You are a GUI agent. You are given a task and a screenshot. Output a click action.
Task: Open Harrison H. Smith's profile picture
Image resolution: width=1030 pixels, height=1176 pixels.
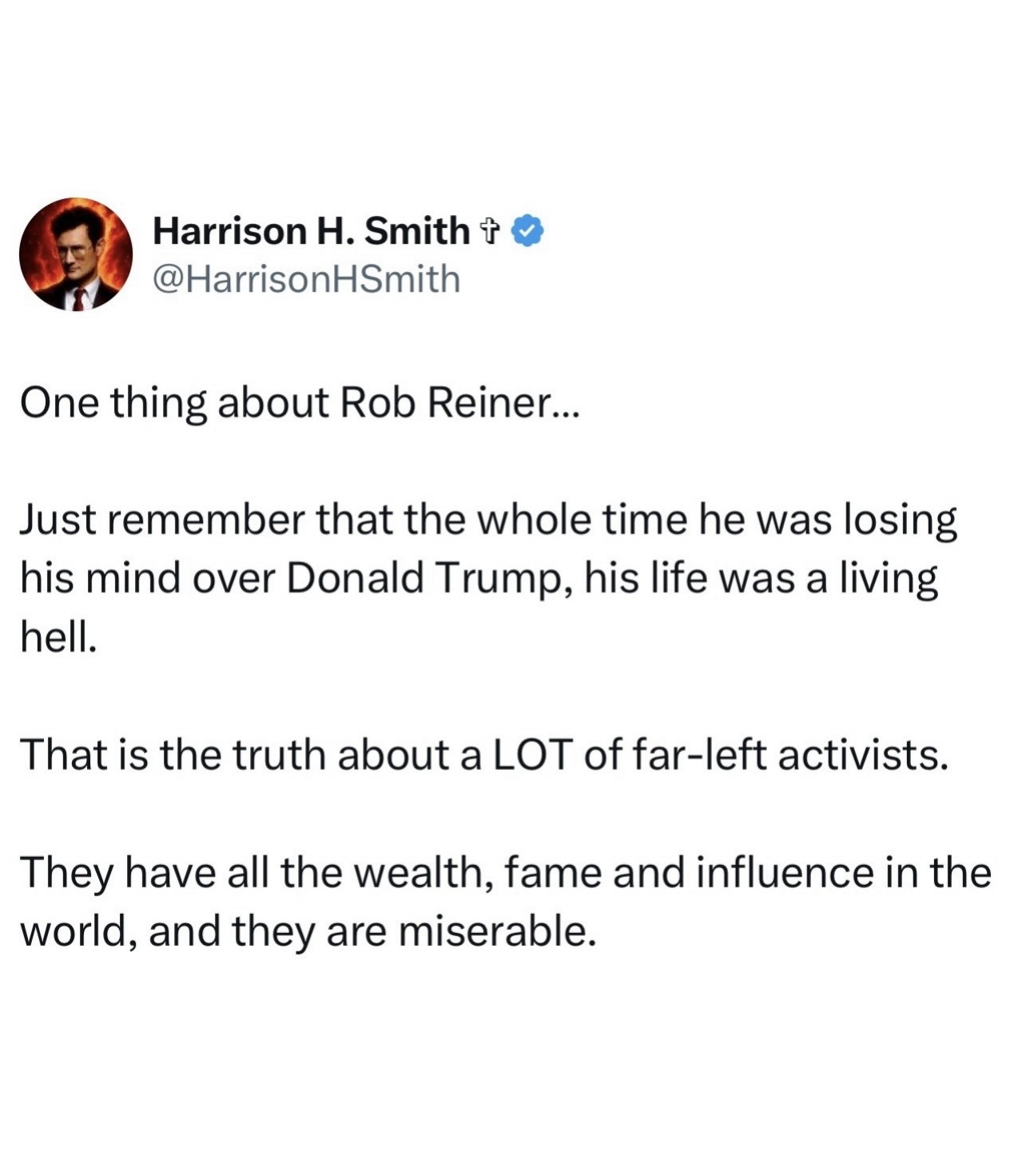point(76,254)
